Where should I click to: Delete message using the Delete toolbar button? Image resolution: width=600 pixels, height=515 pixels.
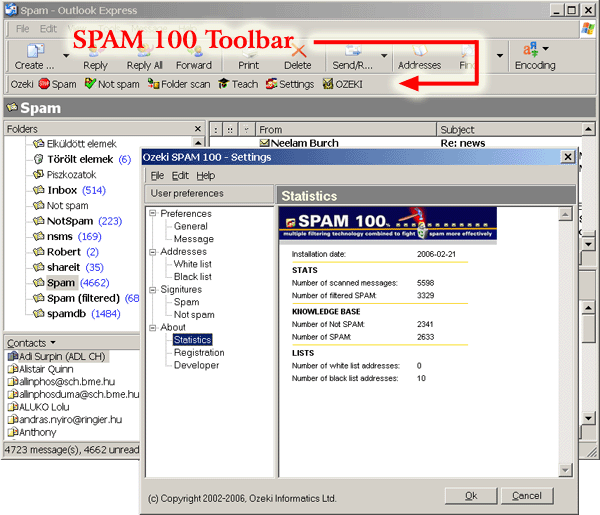298,57
